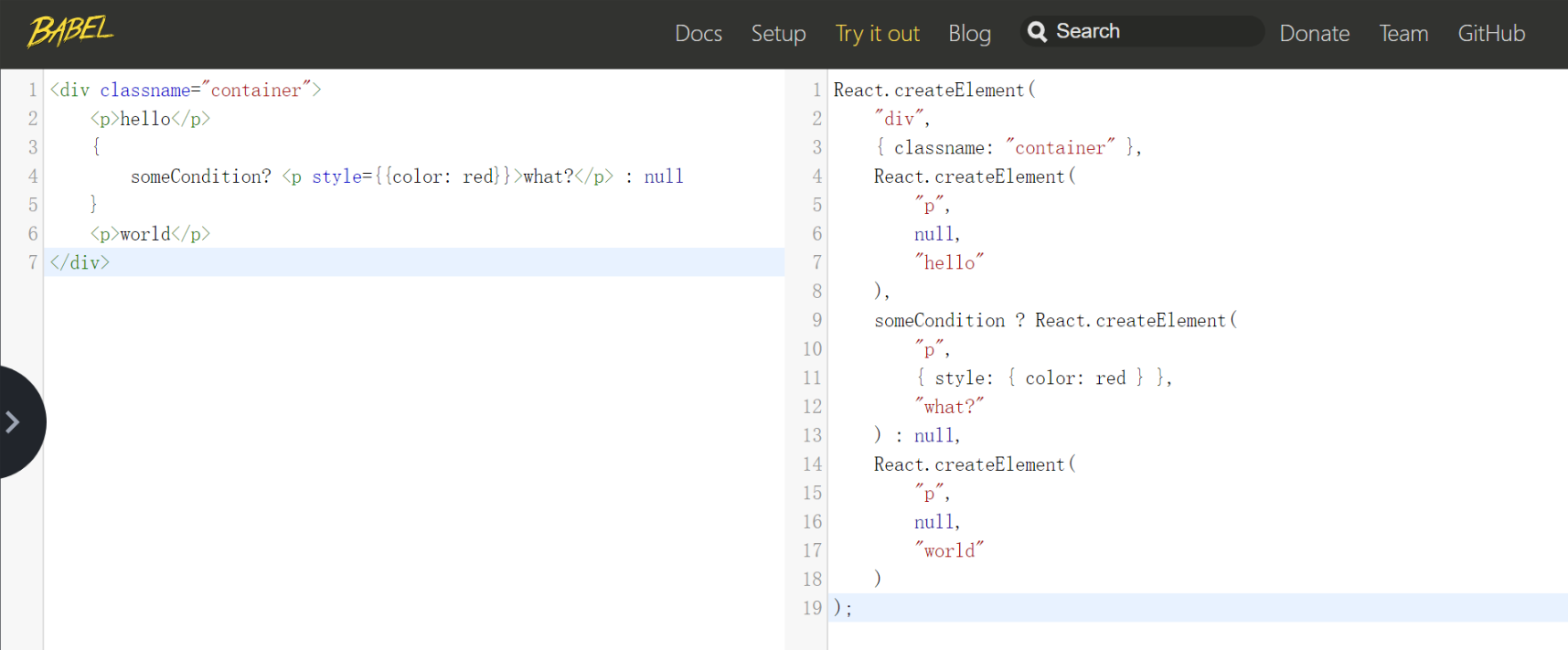Viewport: 1568px width, 650px height.
Task: Open the Donate link
Action: click(x=1314, y=34)
